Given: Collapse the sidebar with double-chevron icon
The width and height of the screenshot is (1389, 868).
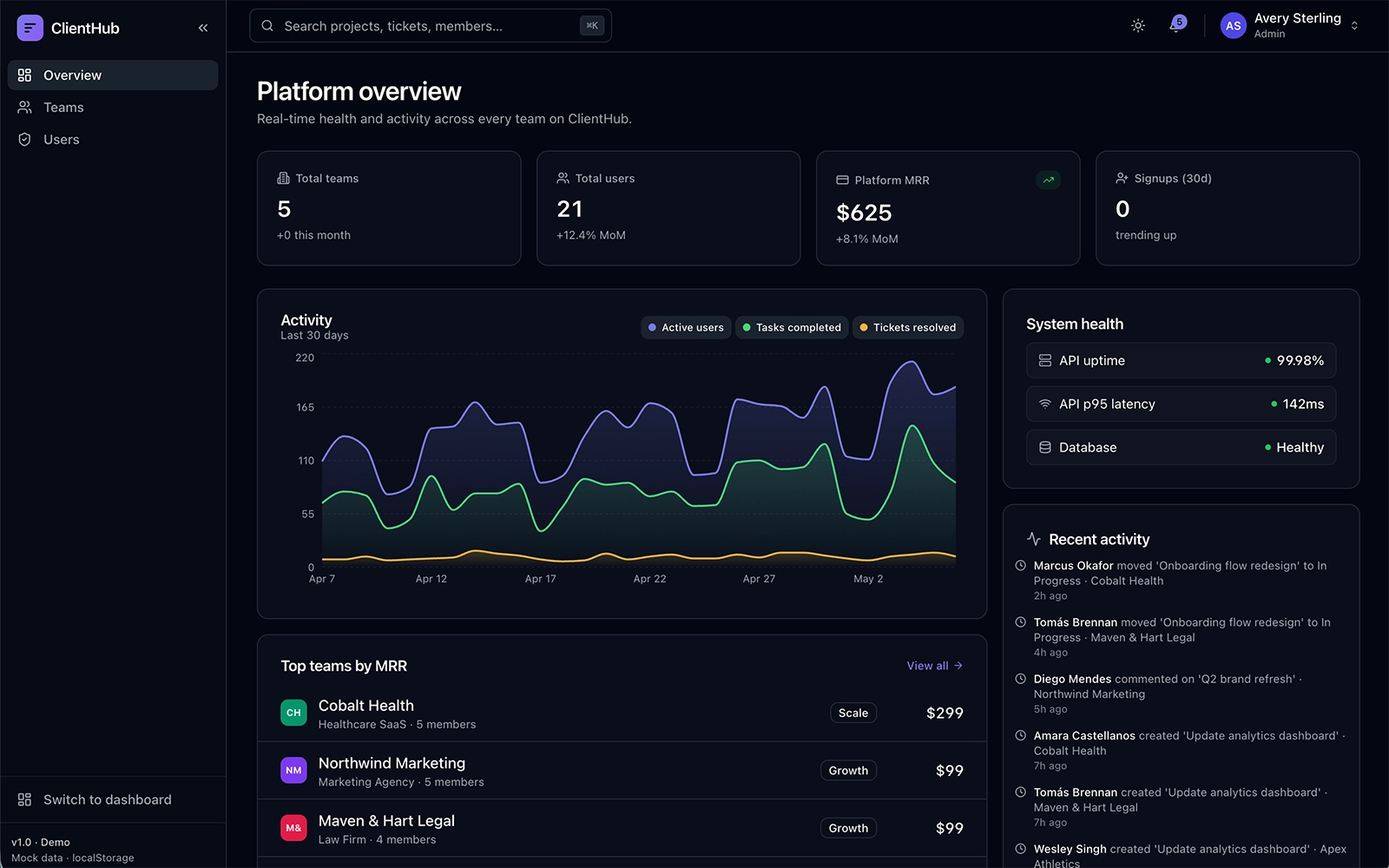Looking at the screenshot, I should pos(203,28).
